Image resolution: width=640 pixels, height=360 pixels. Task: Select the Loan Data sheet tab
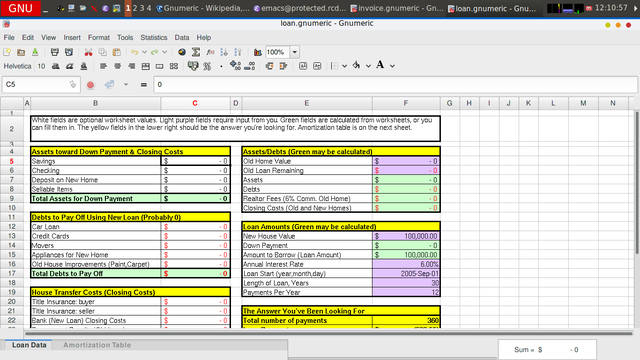point(29,345)
